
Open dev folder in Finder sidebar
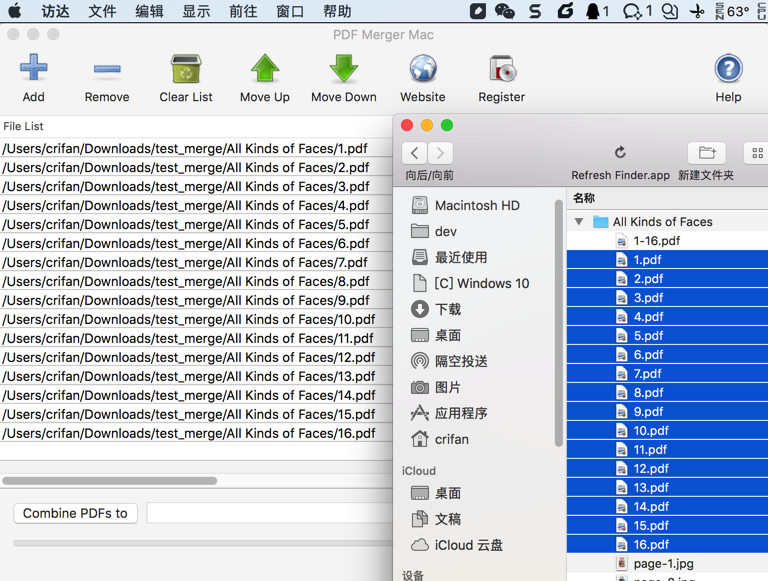click(x=434, y=231)
